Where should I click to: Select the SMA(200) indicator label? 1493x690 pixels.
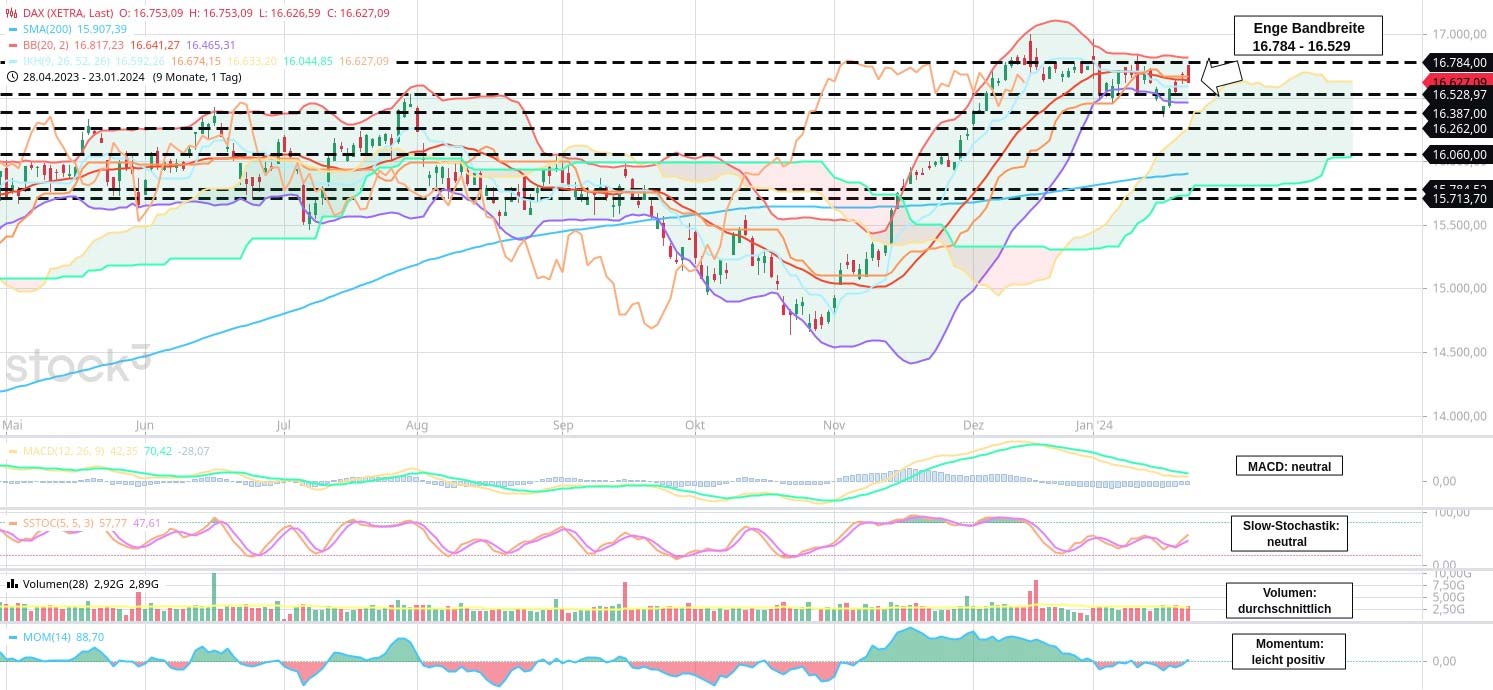pos(47,29)
